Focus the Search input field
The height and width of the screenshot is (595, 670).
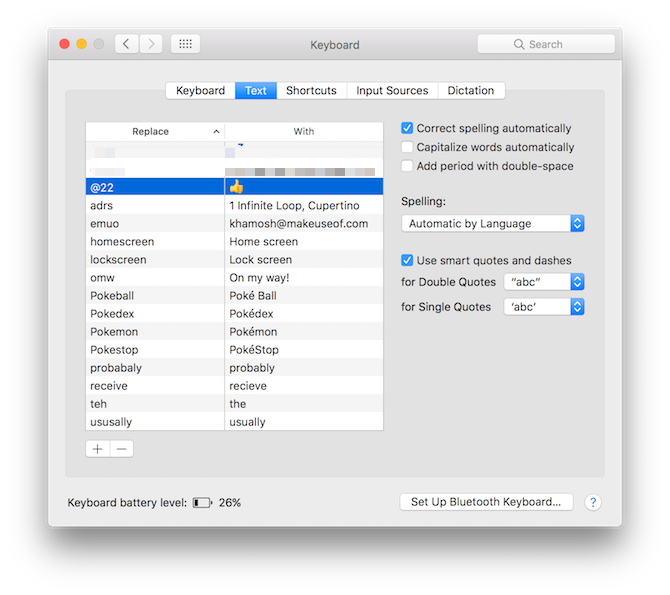pos(546,44)
